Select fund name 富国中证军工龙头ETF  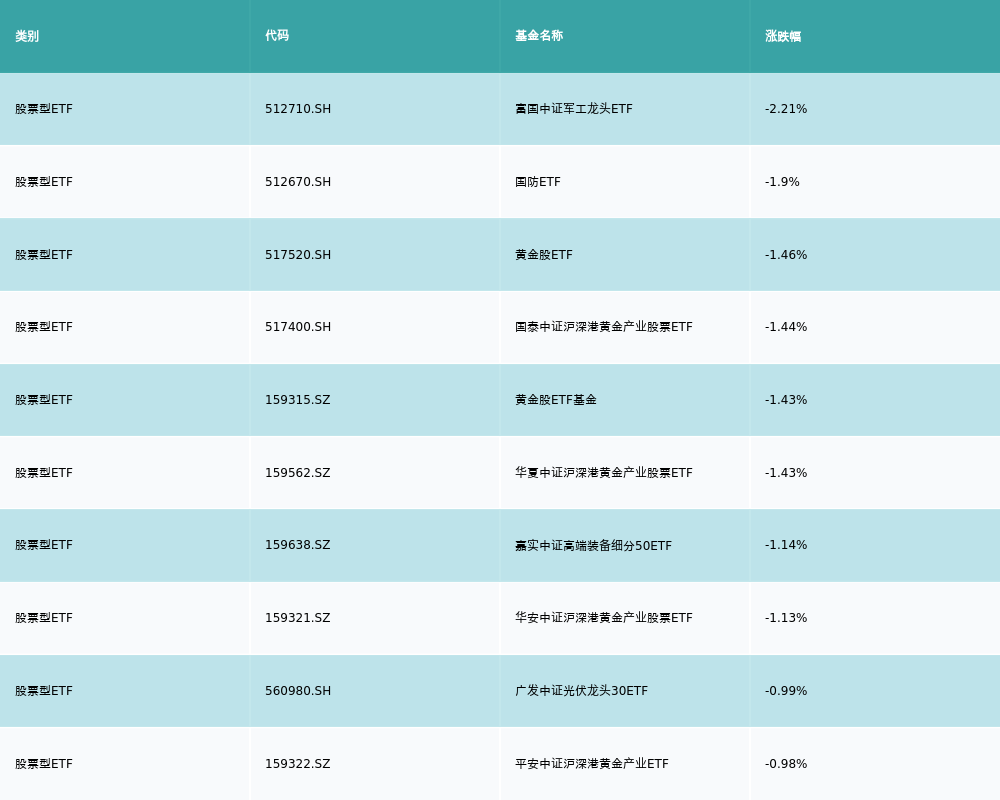click(573, 109)
